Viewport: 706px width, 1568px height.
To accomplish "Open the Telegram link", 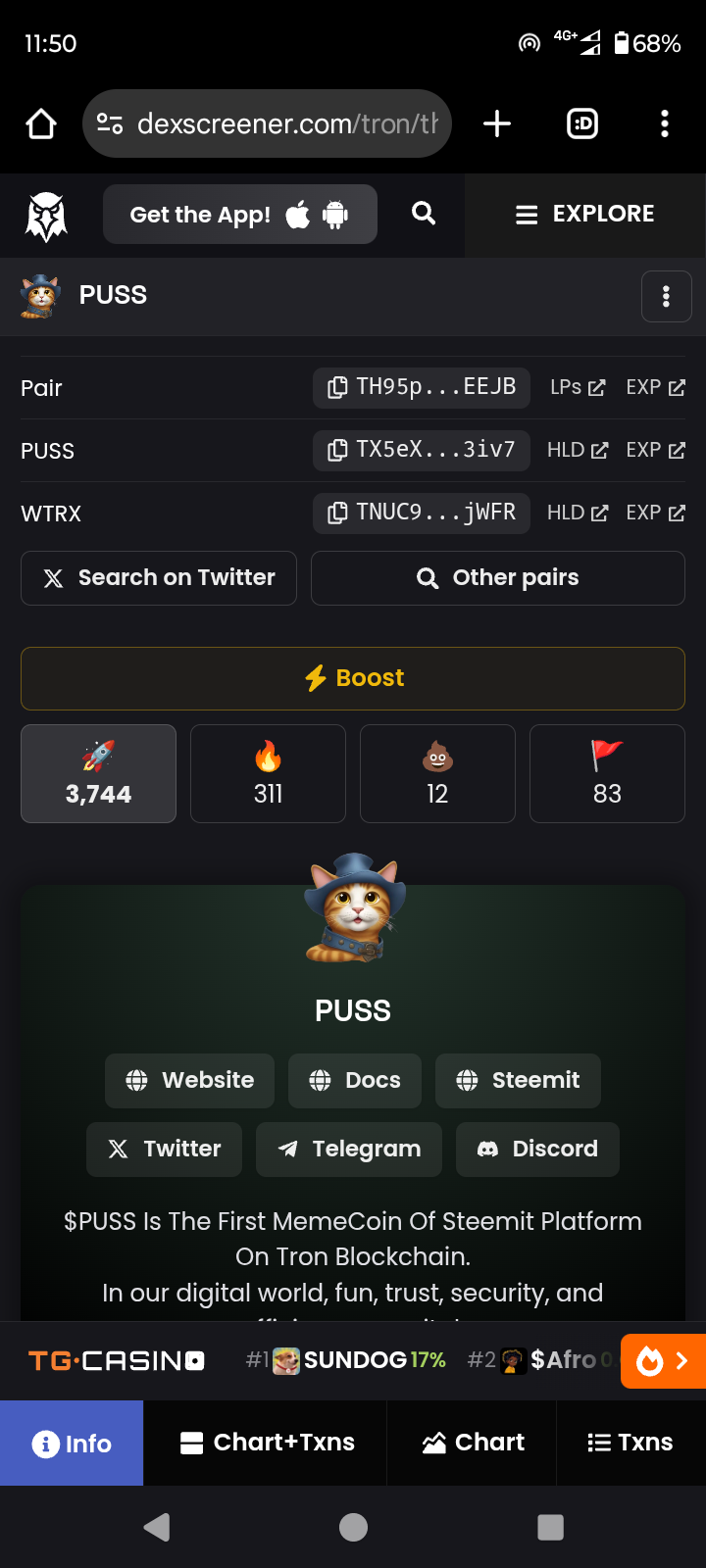I will [349, 1149].
